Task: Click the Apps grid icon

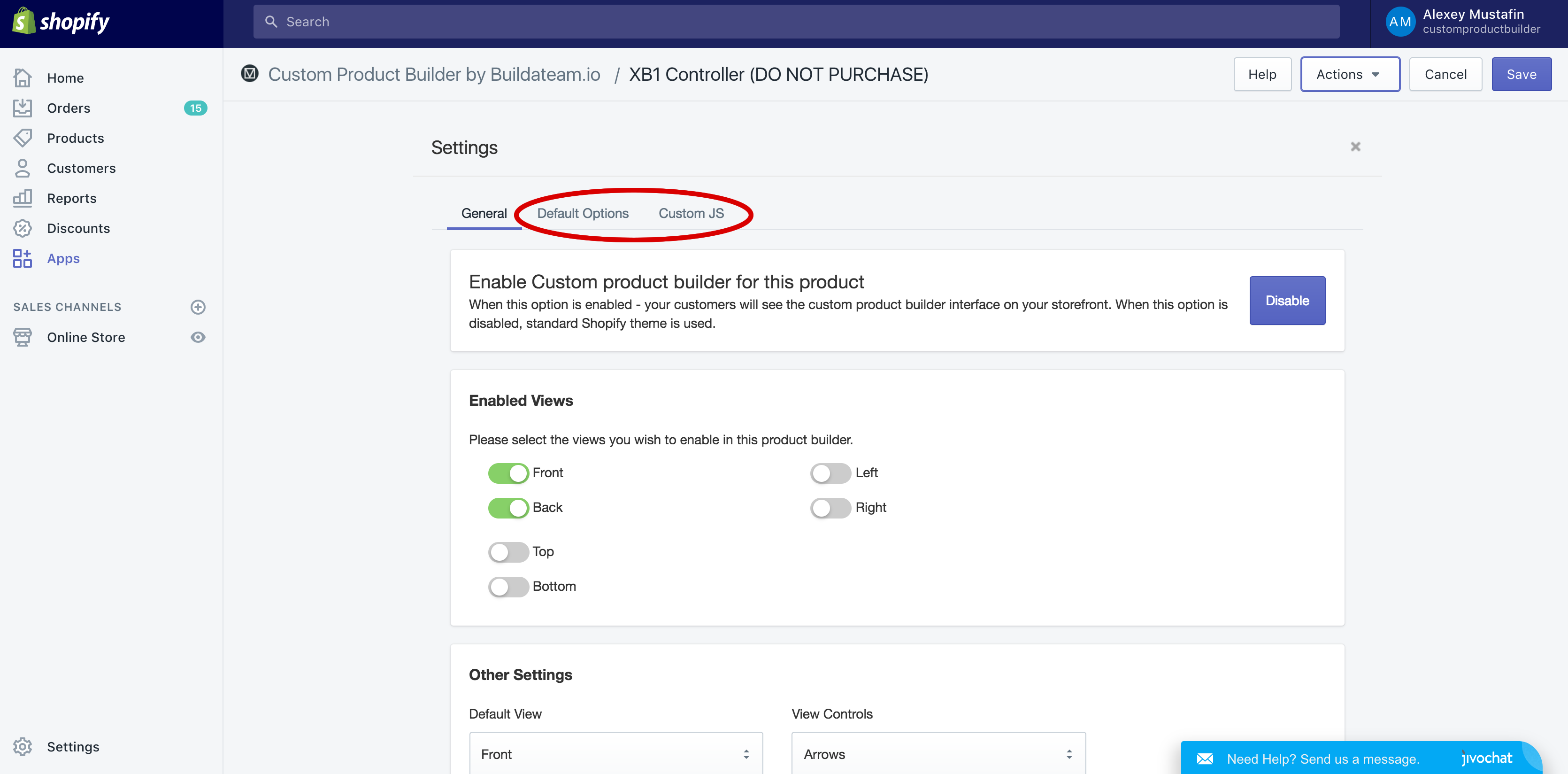Action: (23, 258)
